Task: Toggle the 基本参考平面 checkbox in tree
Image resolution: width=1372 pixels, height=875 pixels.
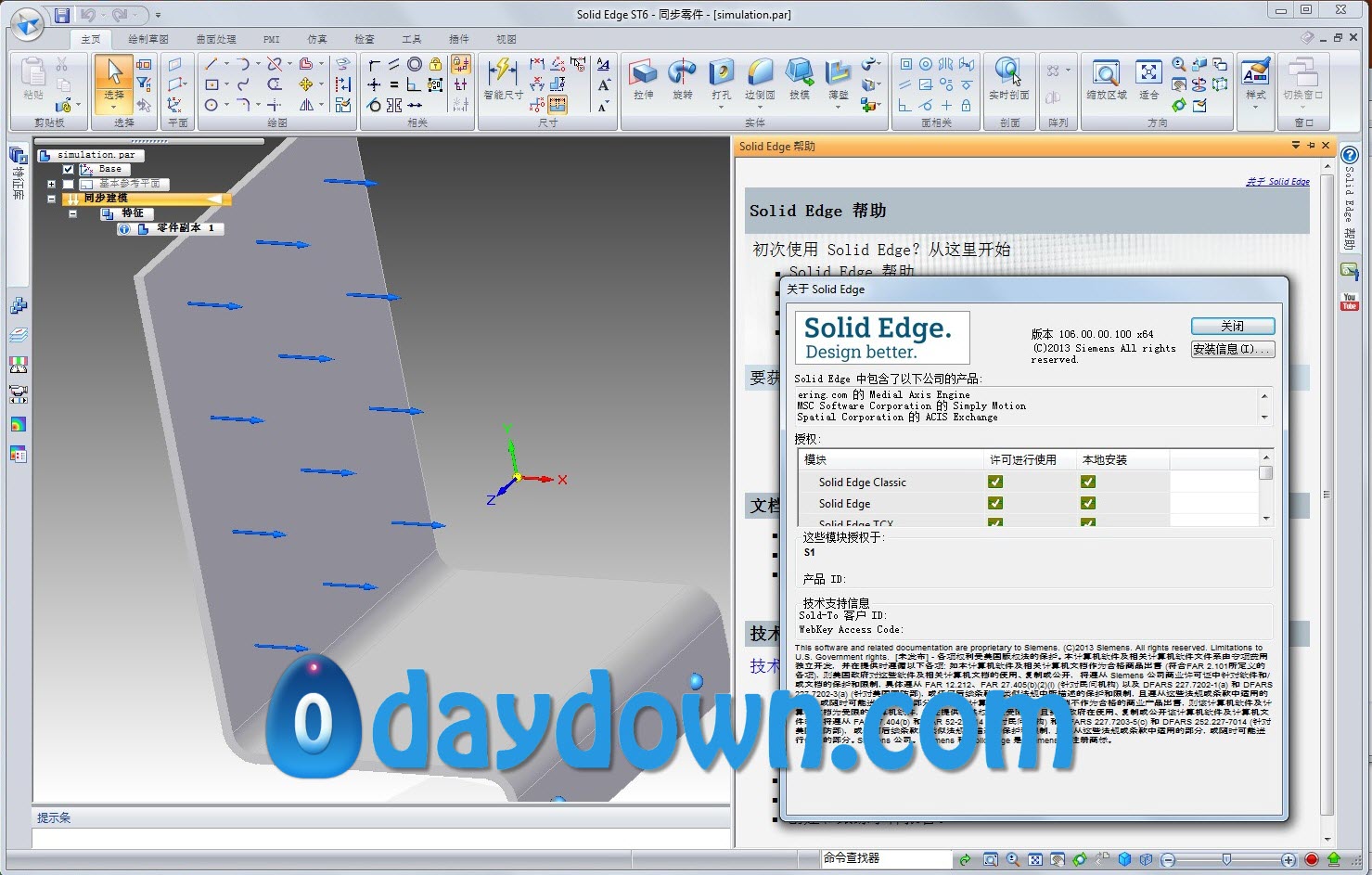Action: [x=68, y=185]
